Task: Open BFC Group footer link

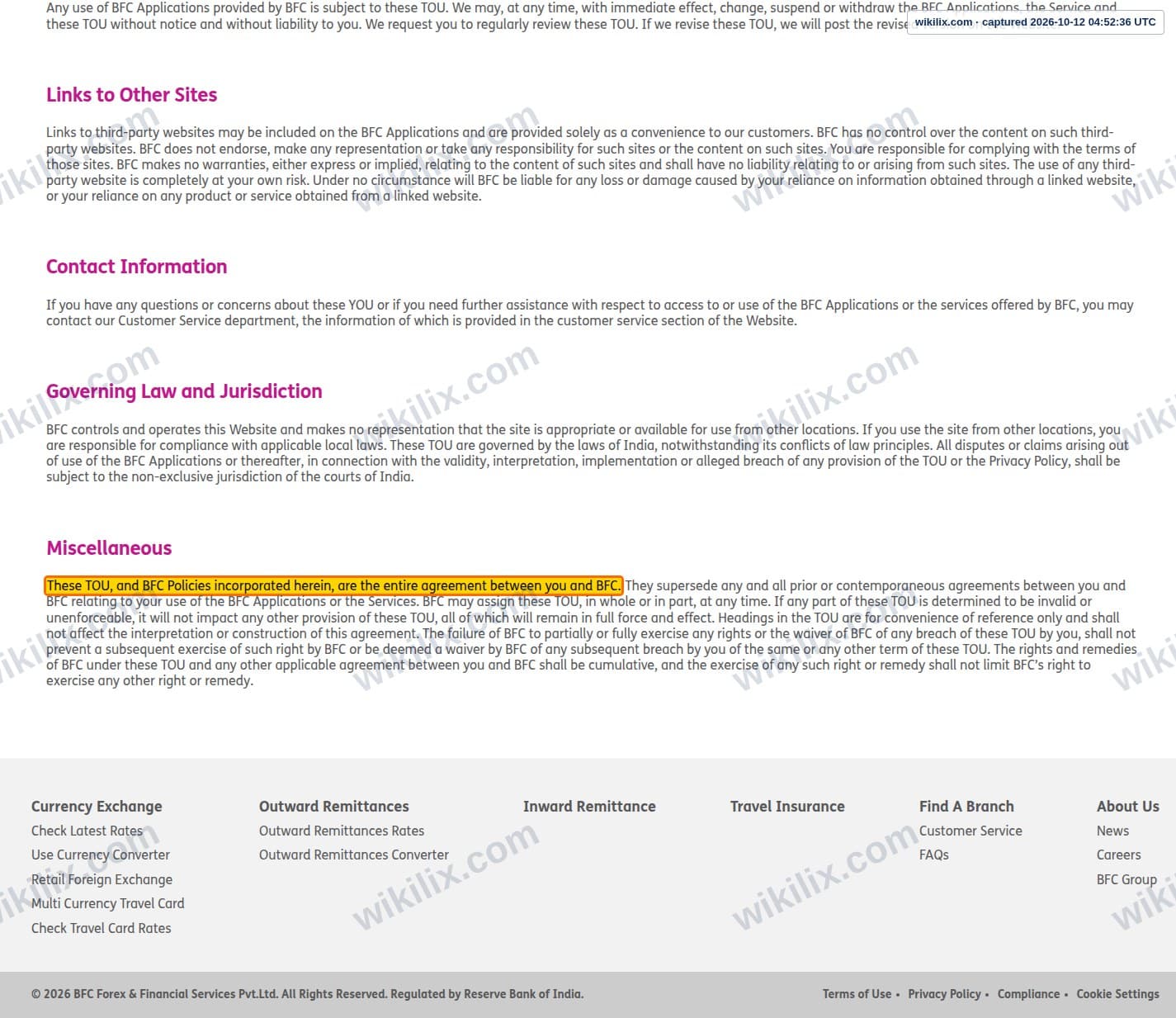Action: pos(1126,879)
